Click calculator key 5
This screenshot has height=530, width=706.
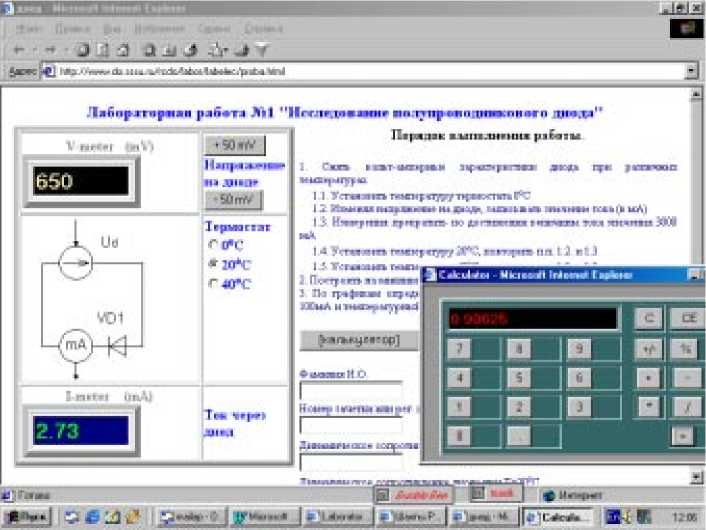pos(519,378)
